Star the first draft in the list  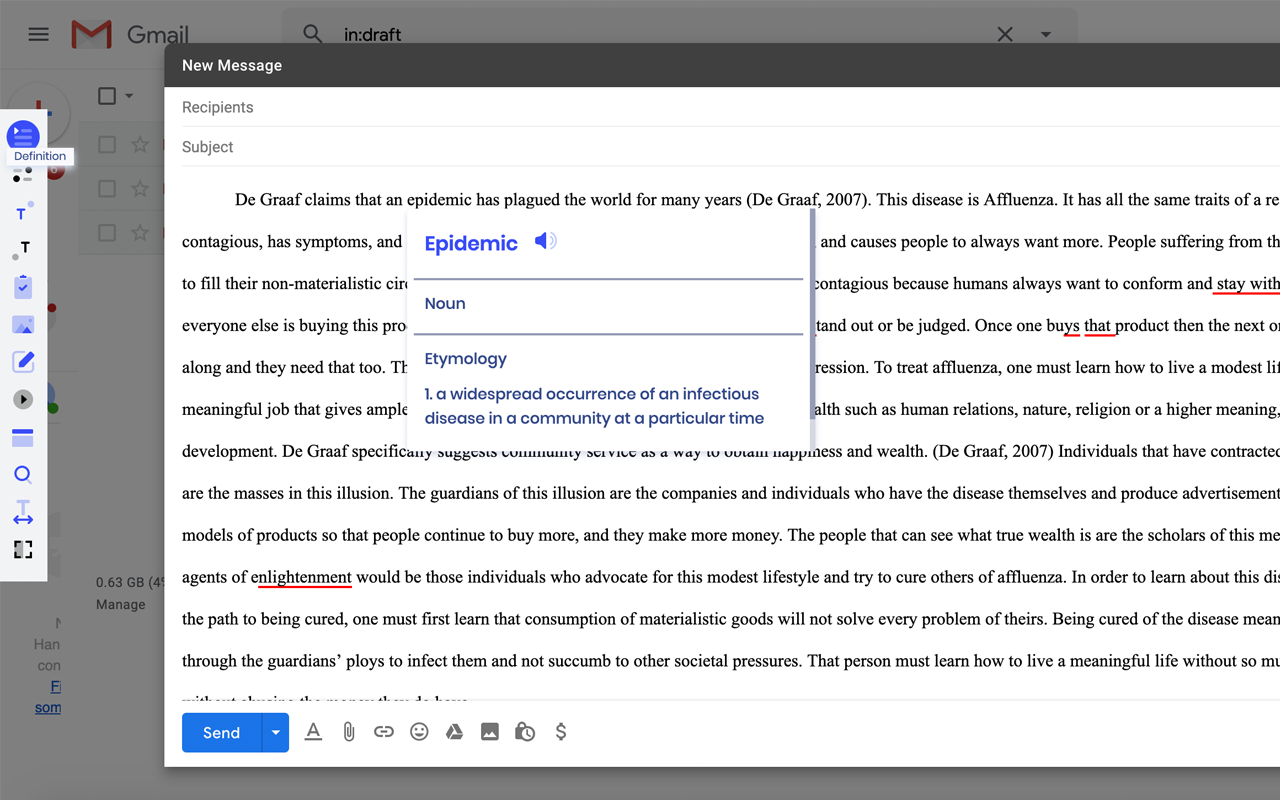pos(138,144)
